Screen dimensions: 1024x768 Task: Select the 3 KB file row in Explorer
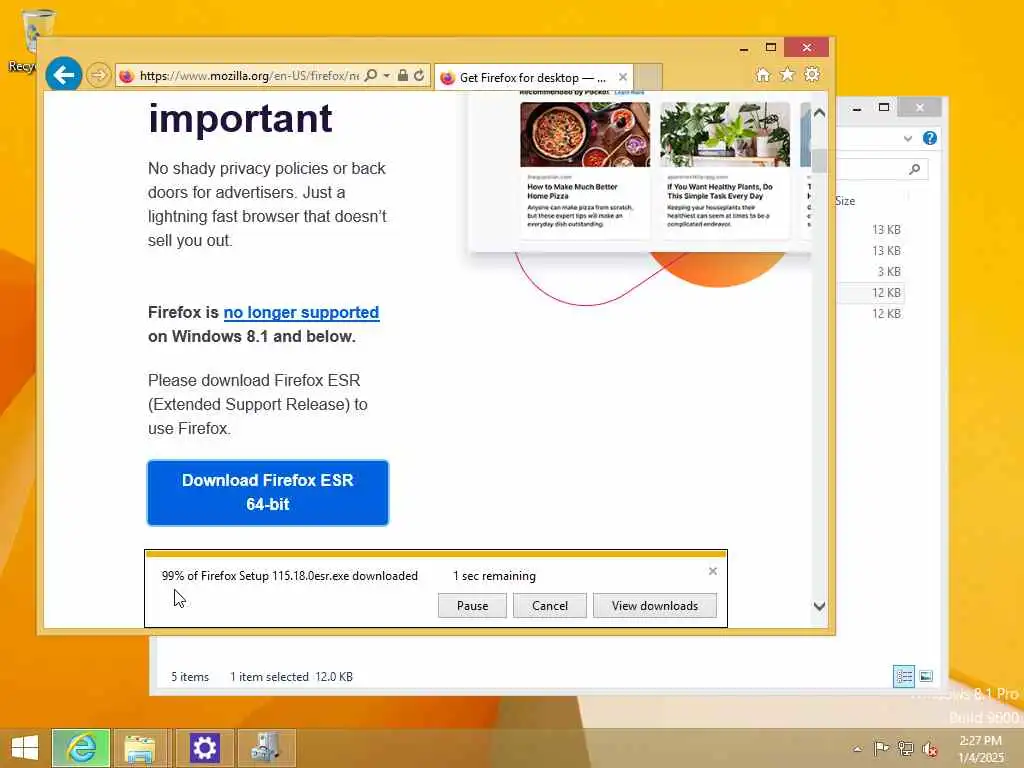pyautogui.click(x=870, y=272)
